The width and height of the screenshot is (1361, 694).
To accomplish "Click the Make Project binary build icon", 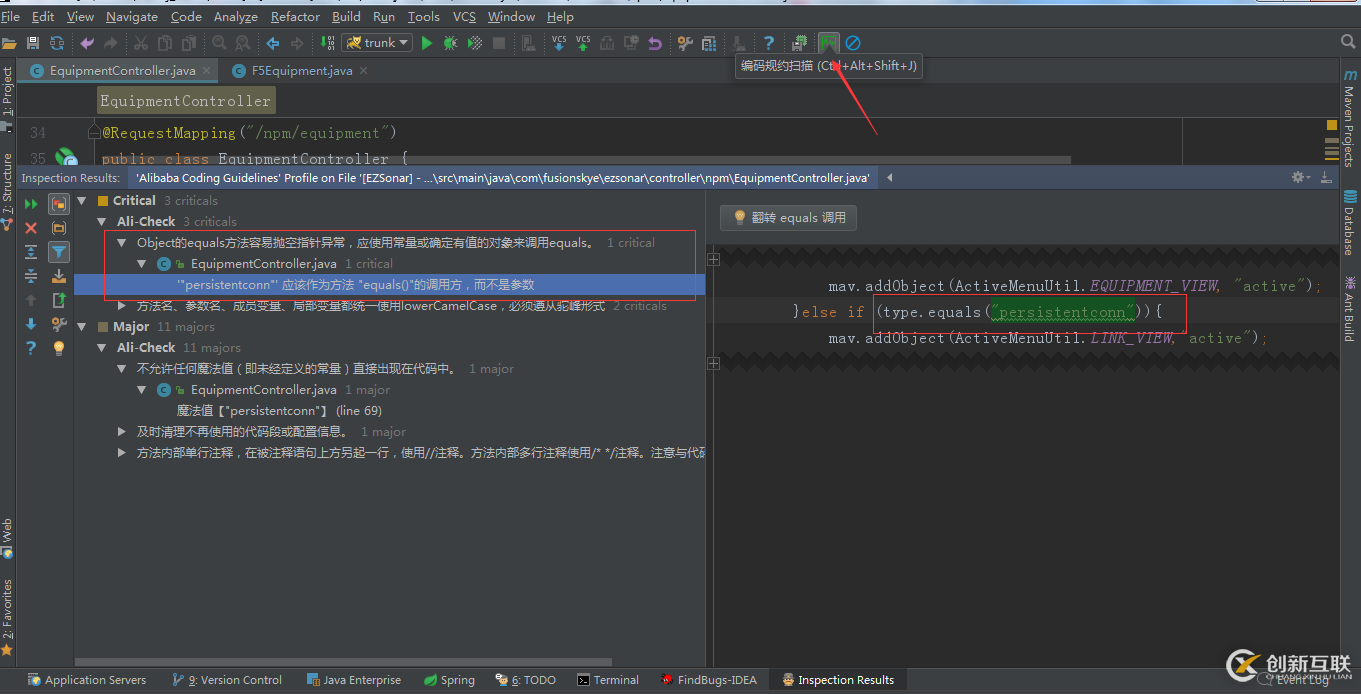I will [x=328, y=43].
